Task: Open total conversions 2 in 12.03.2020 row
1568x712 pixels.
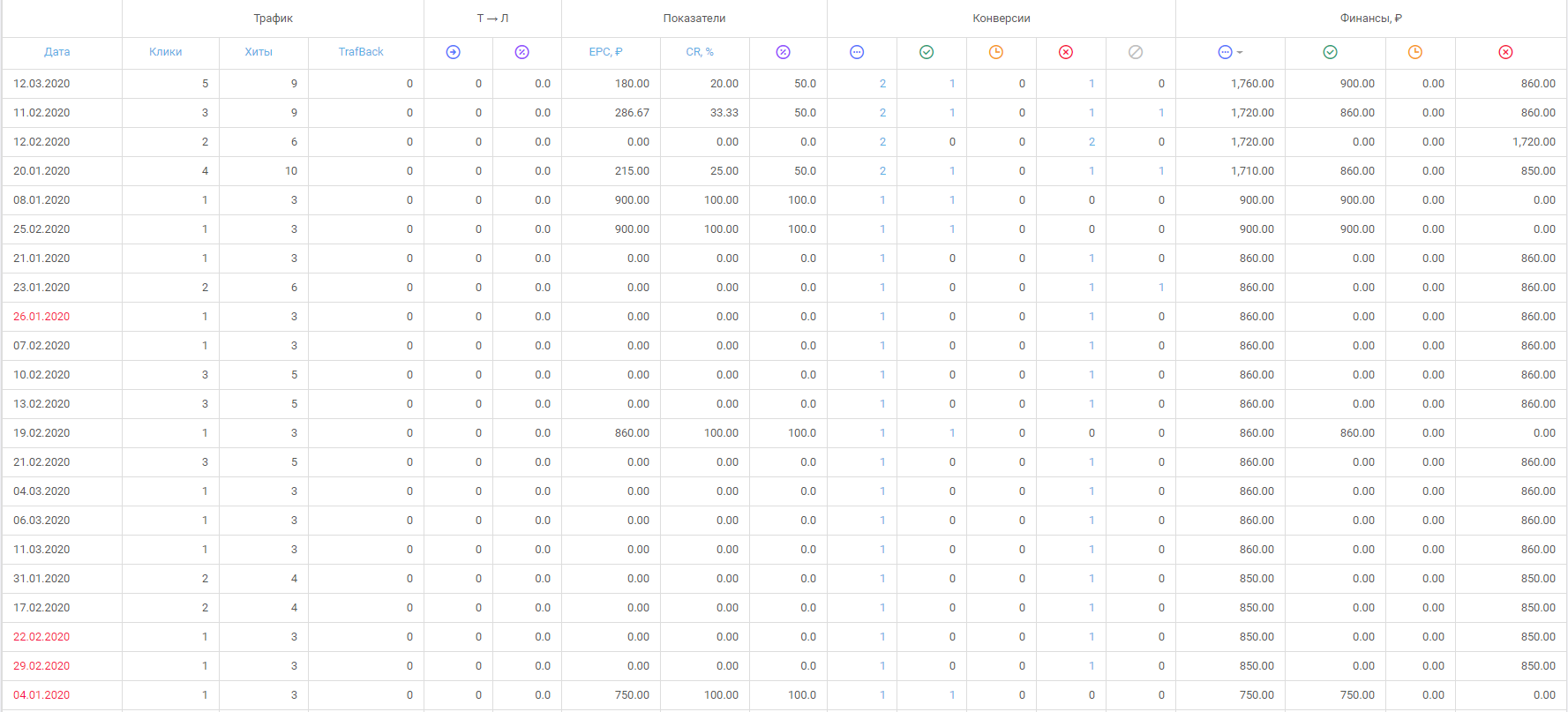Action: click(882, 84)
